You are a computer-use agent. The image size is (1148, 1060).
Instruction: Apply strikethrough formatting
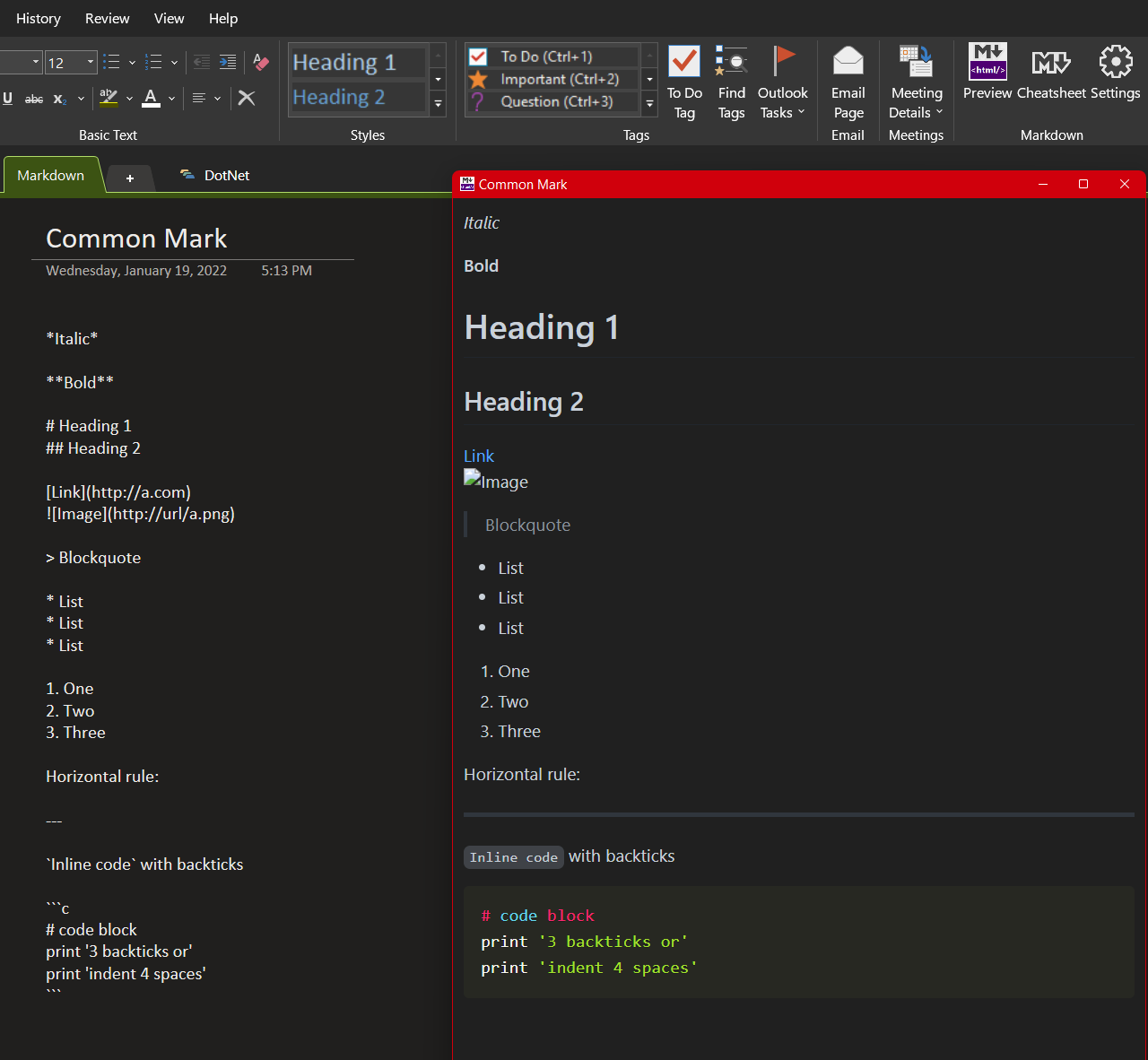pos(34,99)
